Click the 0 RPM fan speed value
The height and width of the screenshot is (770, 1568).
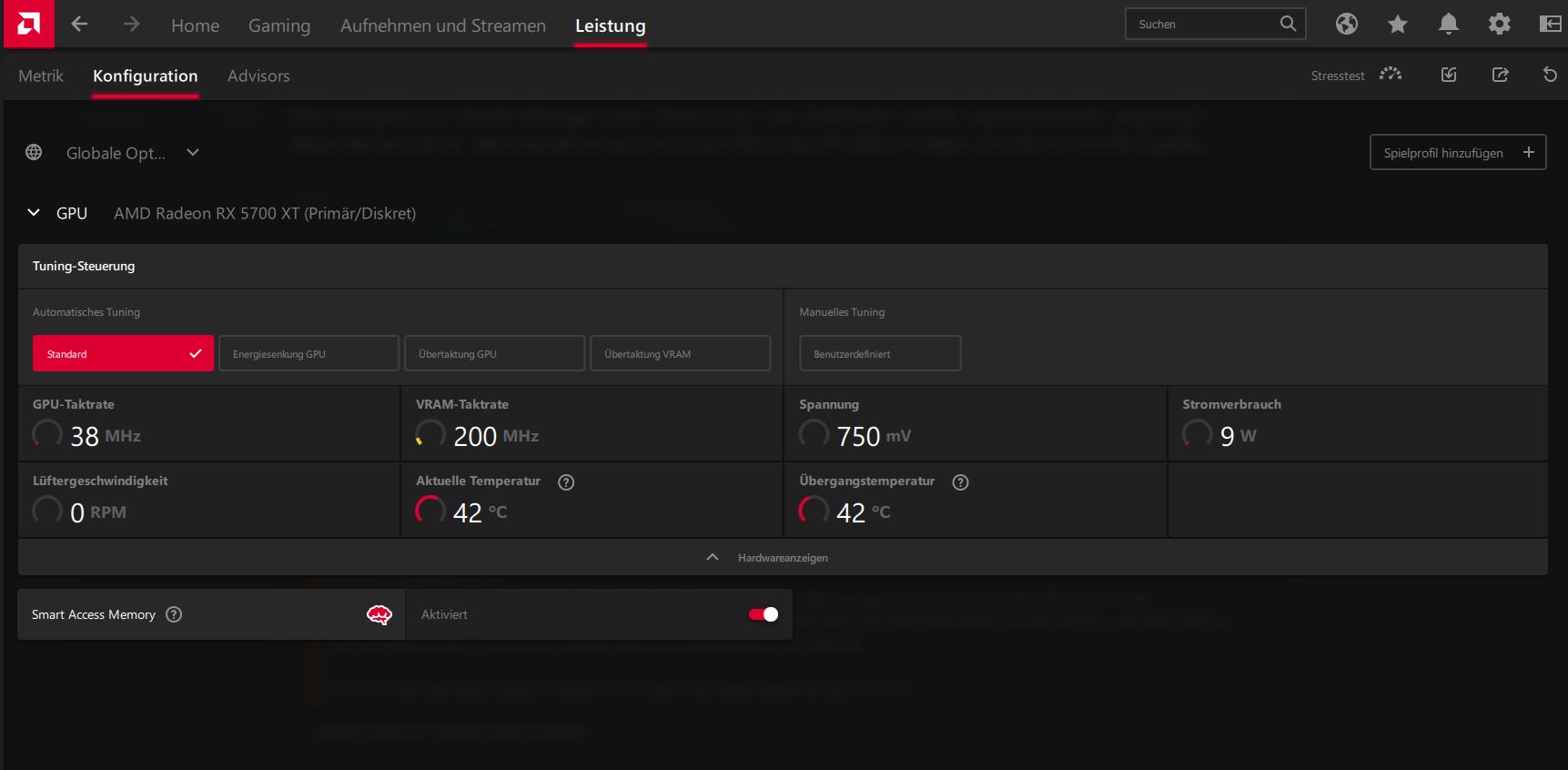(x=98, y=512)
